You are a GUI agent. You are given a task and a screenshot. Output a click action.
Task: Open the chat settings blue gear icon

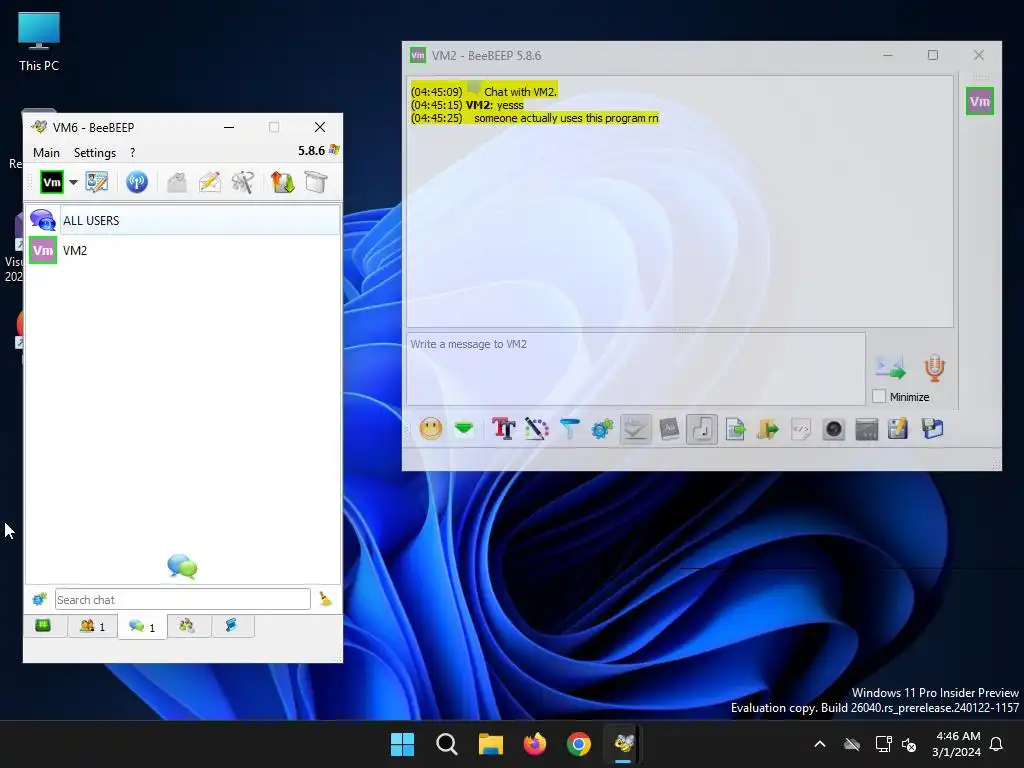coord(602,429)
